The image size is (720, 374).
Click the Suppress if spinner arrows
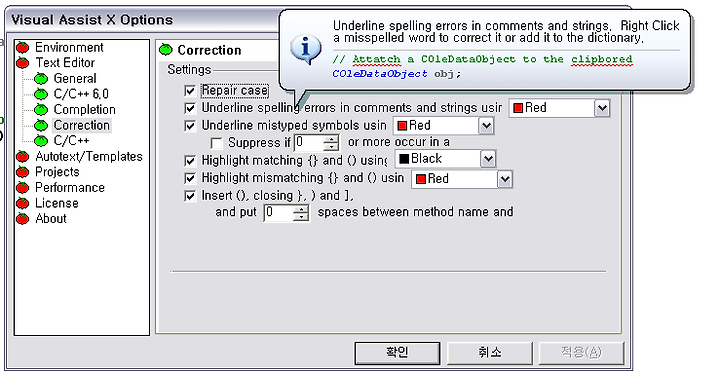coord(331,143)
